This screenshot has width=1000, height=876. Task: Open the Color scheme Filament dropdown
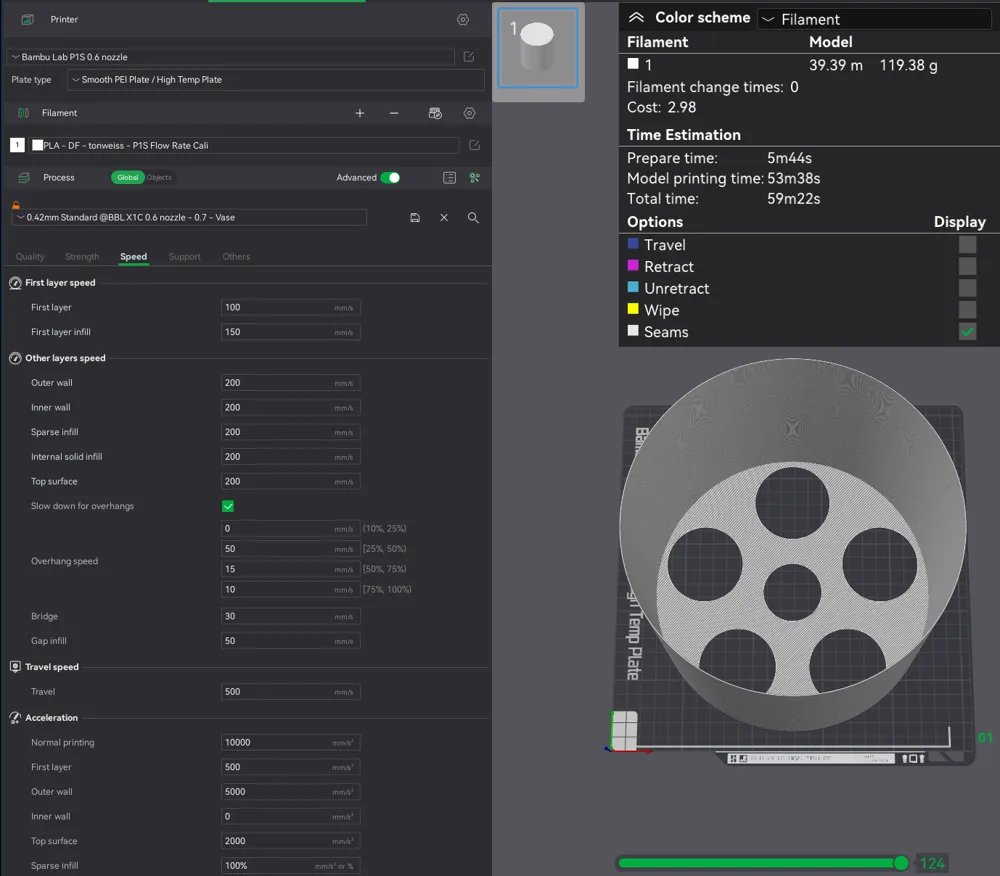pos(875,19)
